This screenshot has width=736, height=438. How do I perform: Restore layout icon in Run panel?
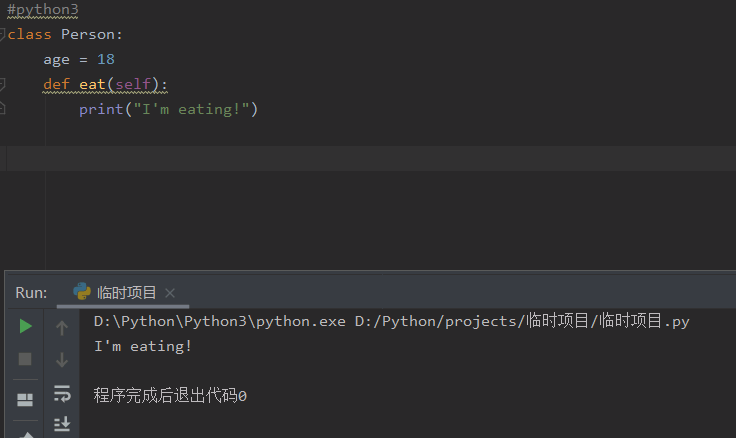point(25,400)
